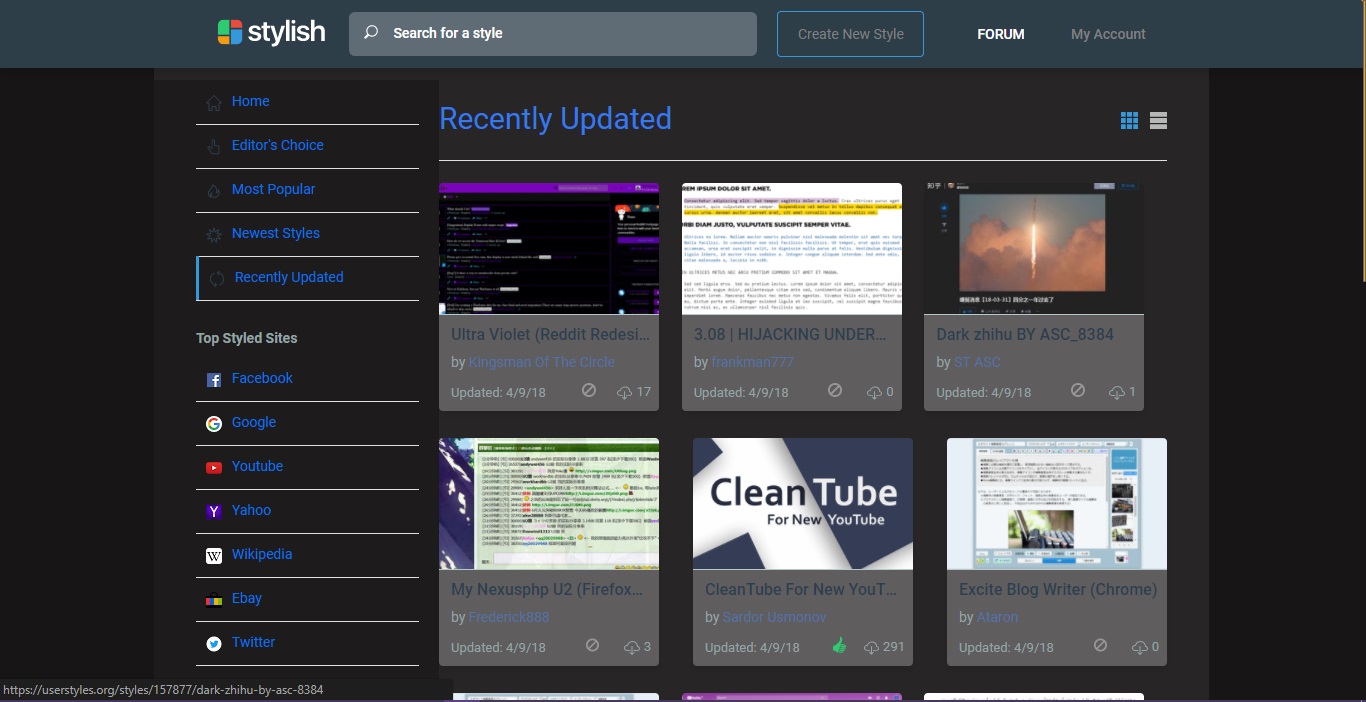Switch to grid view icon
1366x702 pixels.
coord(1129,121)
